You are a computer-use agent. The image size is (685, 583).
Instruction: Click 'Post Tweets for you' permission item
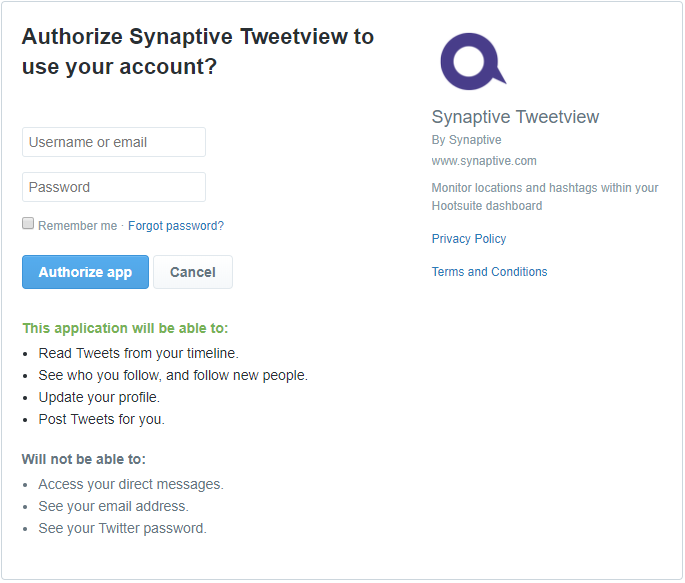click(x=101, y=419)
